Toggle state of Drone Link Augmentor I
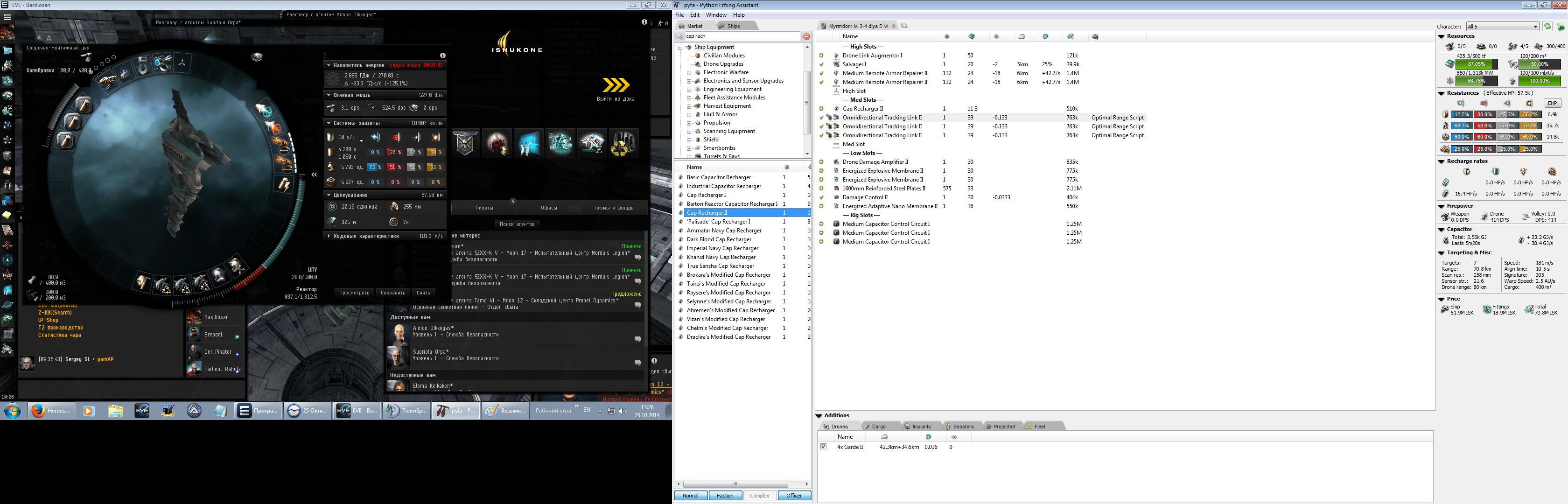1568x504 pixels. coord(821,56)
